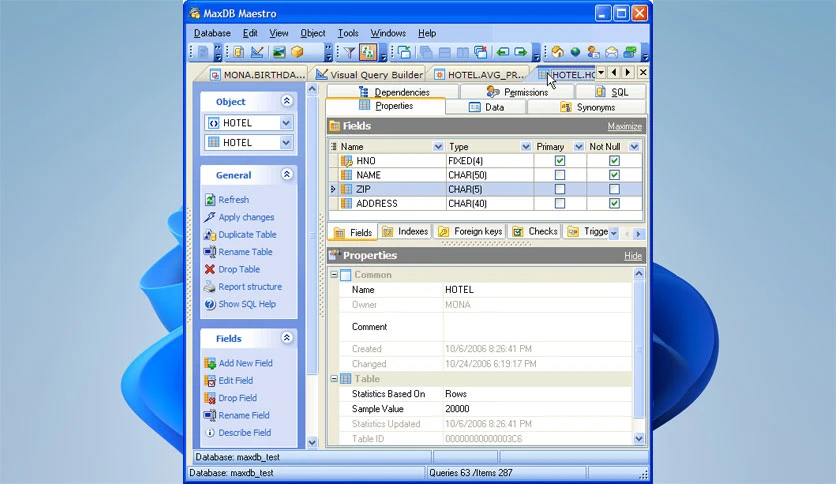836x484 pixels.
Task: Toggle Not Null checkbox for ADDRESS field
Action: pyautogui.click(x=614, y=203)
